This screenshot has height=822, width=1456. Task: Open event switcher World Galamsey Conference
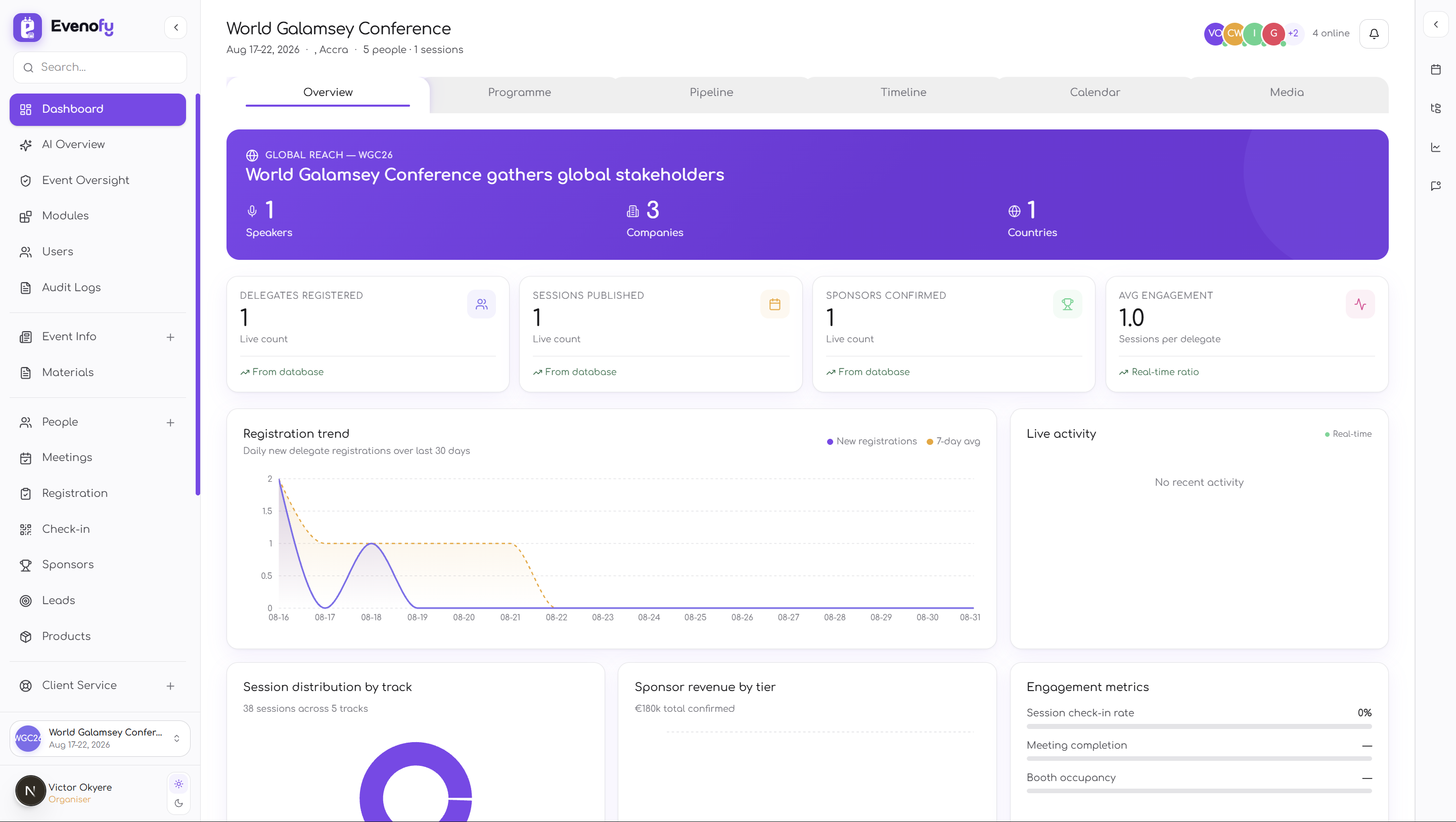[x=100, y=738]
